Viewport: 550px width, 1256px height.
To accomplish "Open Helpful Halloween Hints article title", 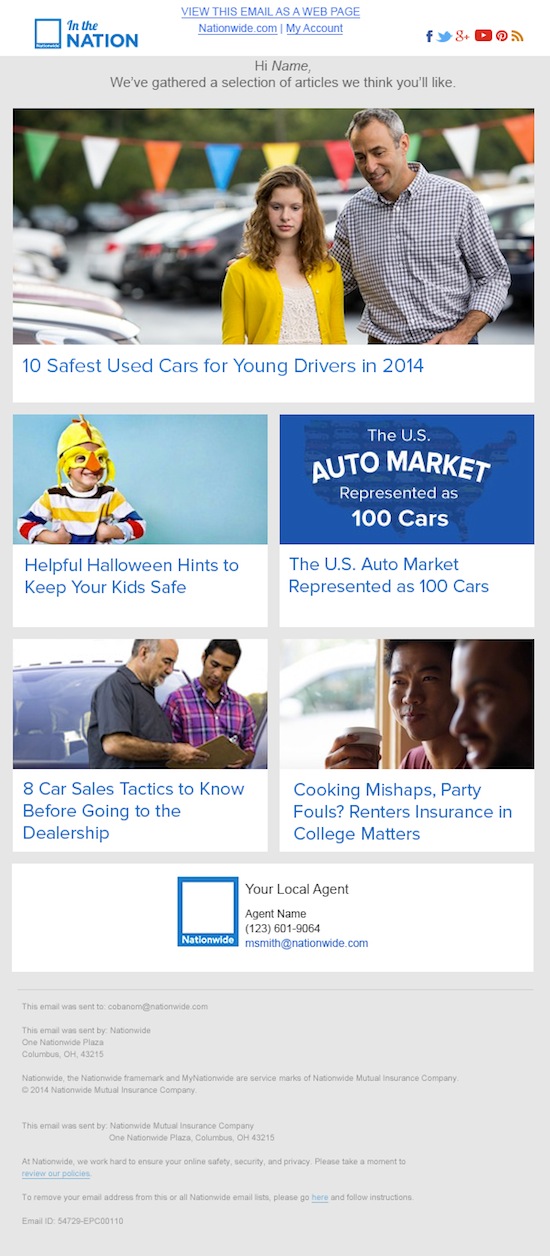I will pyautogui.click(x=131, y=576).
